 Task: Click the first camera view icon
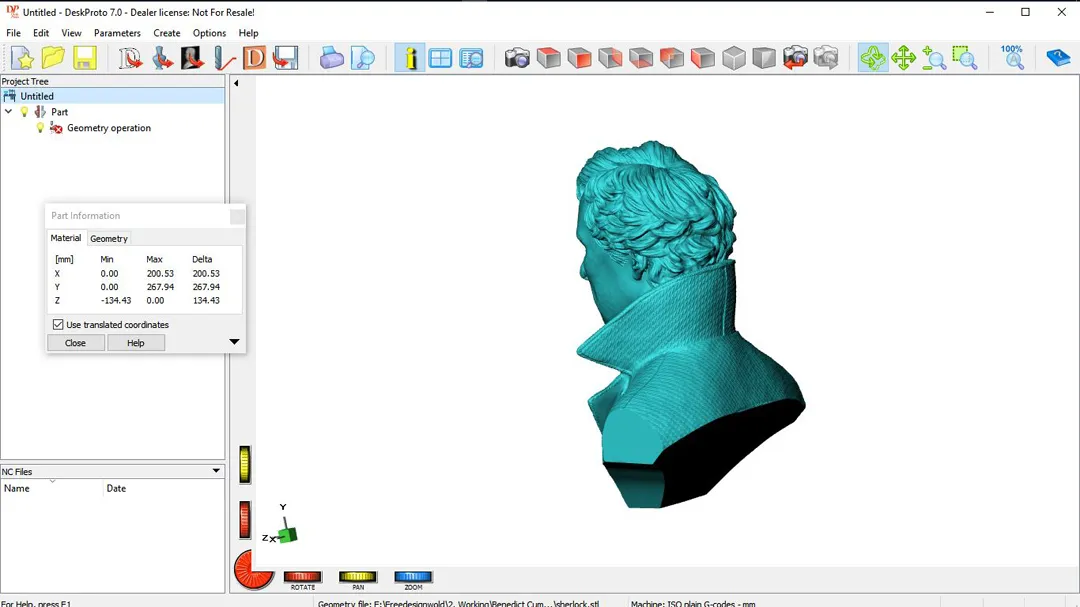[517, 58]
